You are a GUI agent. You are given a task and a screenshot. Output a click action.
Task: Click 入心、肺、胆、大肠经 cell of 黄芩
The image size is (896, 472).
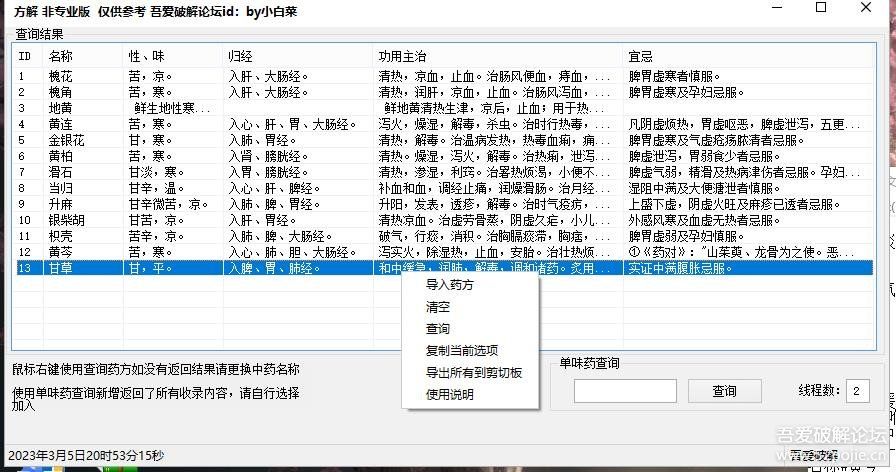coord(293,252)
